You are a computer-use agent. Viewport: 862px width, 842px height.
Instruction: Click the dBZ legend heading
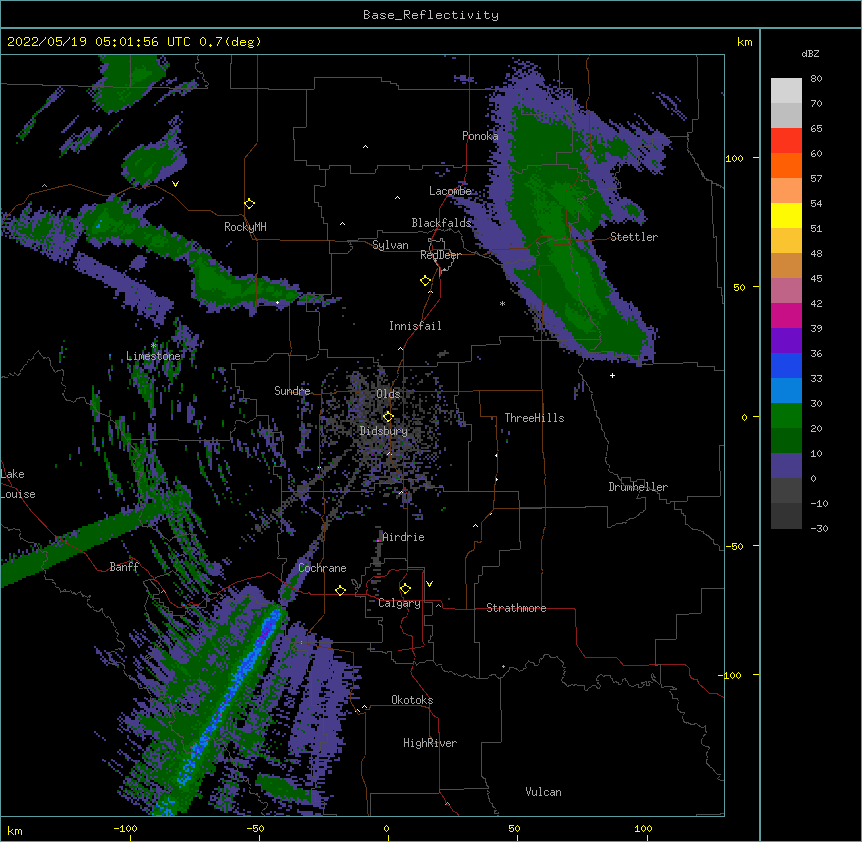point(810,53)
